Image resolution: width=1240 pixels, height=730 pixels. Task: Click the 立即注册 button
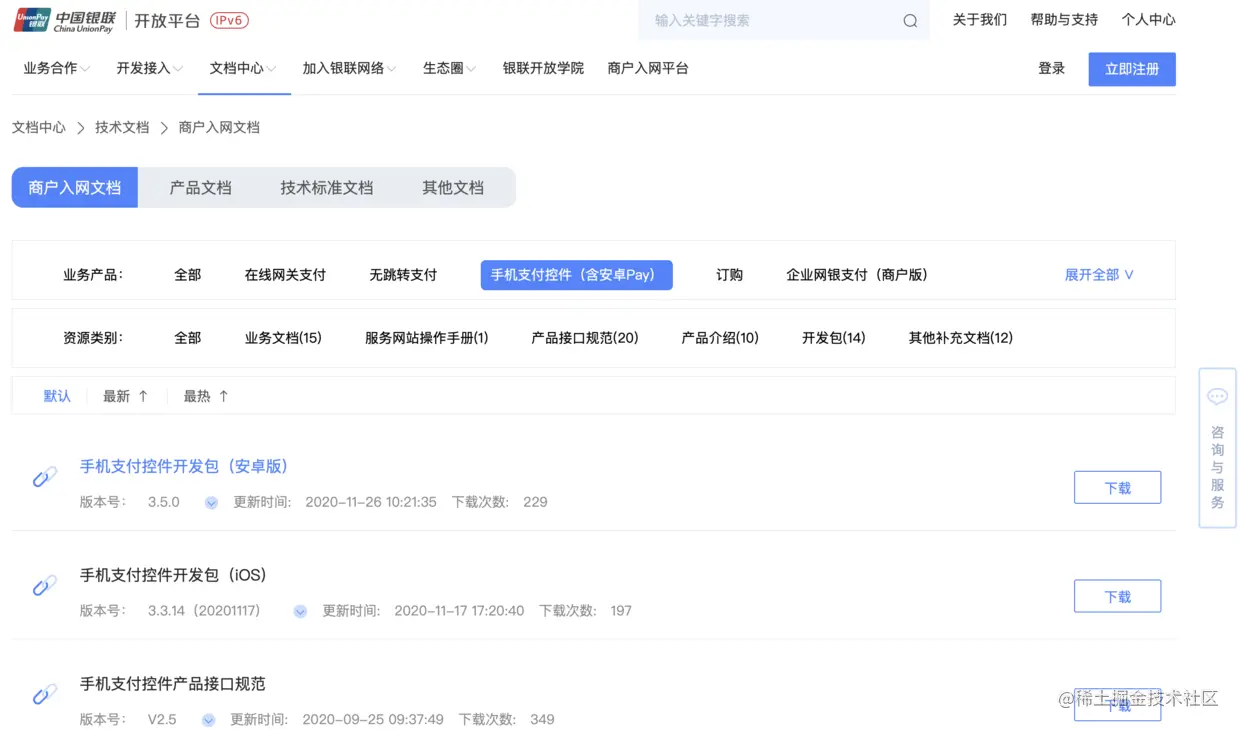point(1131,68)
